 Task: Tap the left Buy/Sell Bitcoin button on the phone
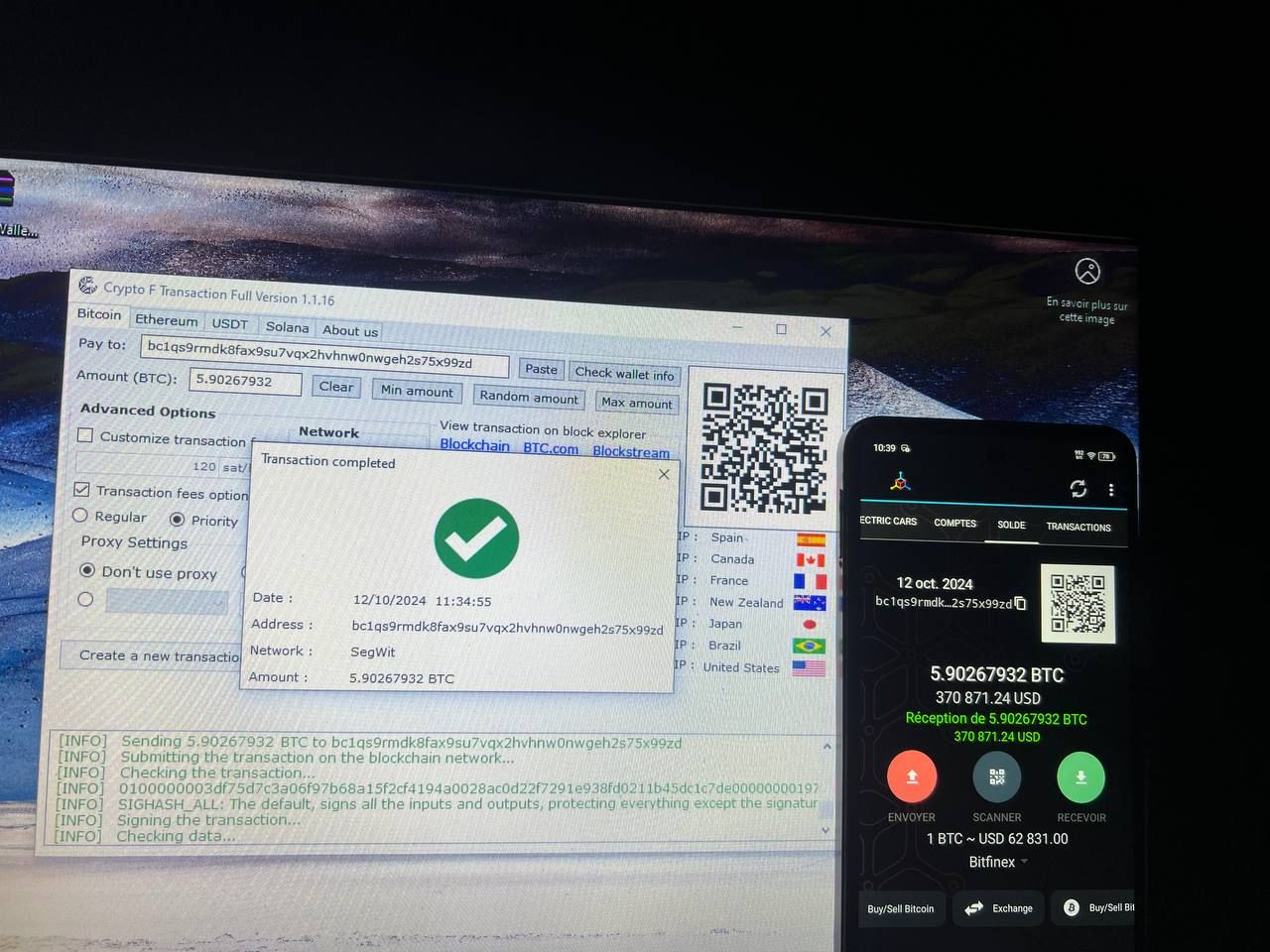coord(901,908)
